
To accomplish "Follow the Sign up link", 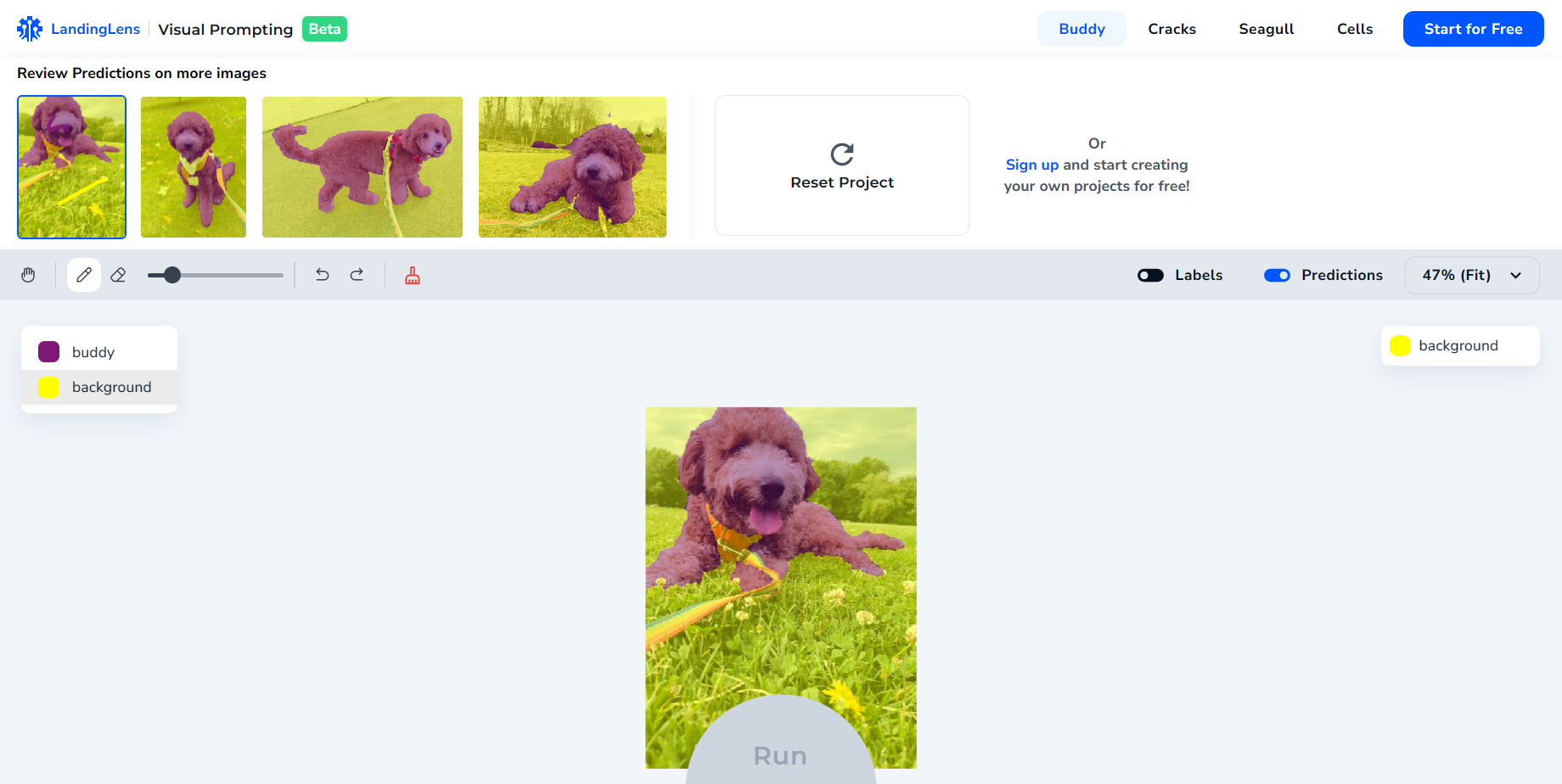I will [x=1032, y=165].
